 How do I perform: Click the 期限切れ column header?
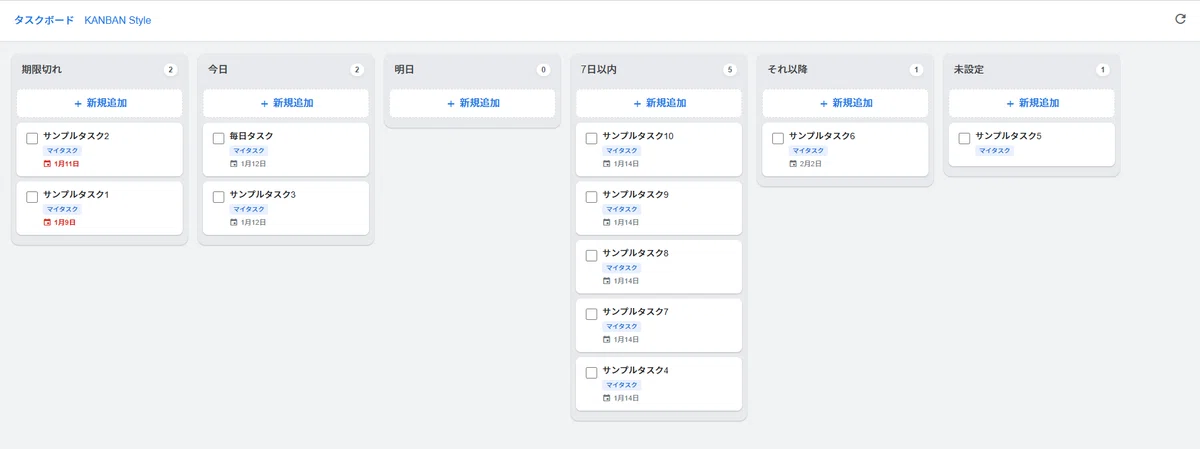click(42, 70)
